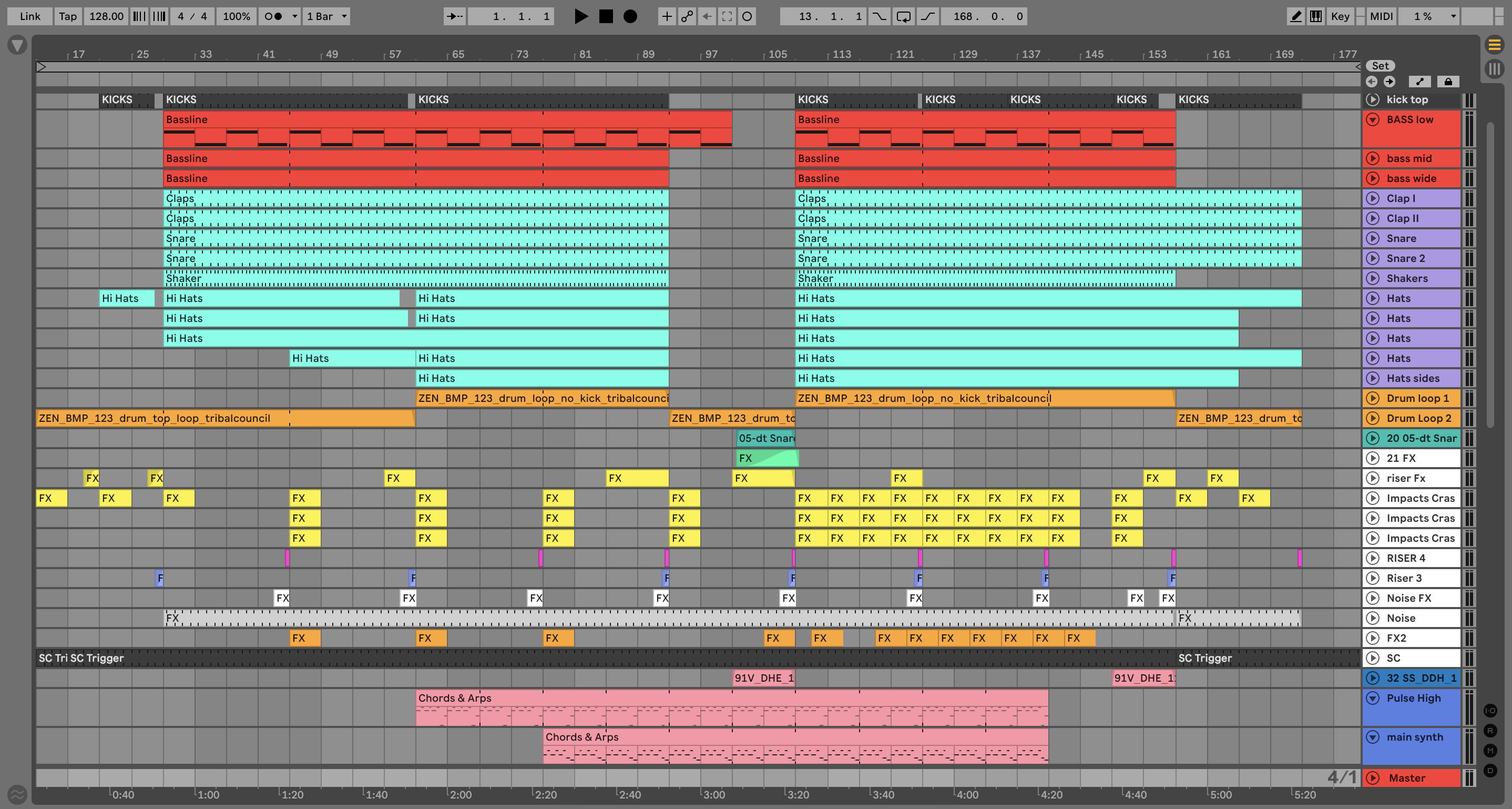Click the MIDI Arrangement Overdub plus button
The image size is (1512, 809).
[x=667, y=16]
